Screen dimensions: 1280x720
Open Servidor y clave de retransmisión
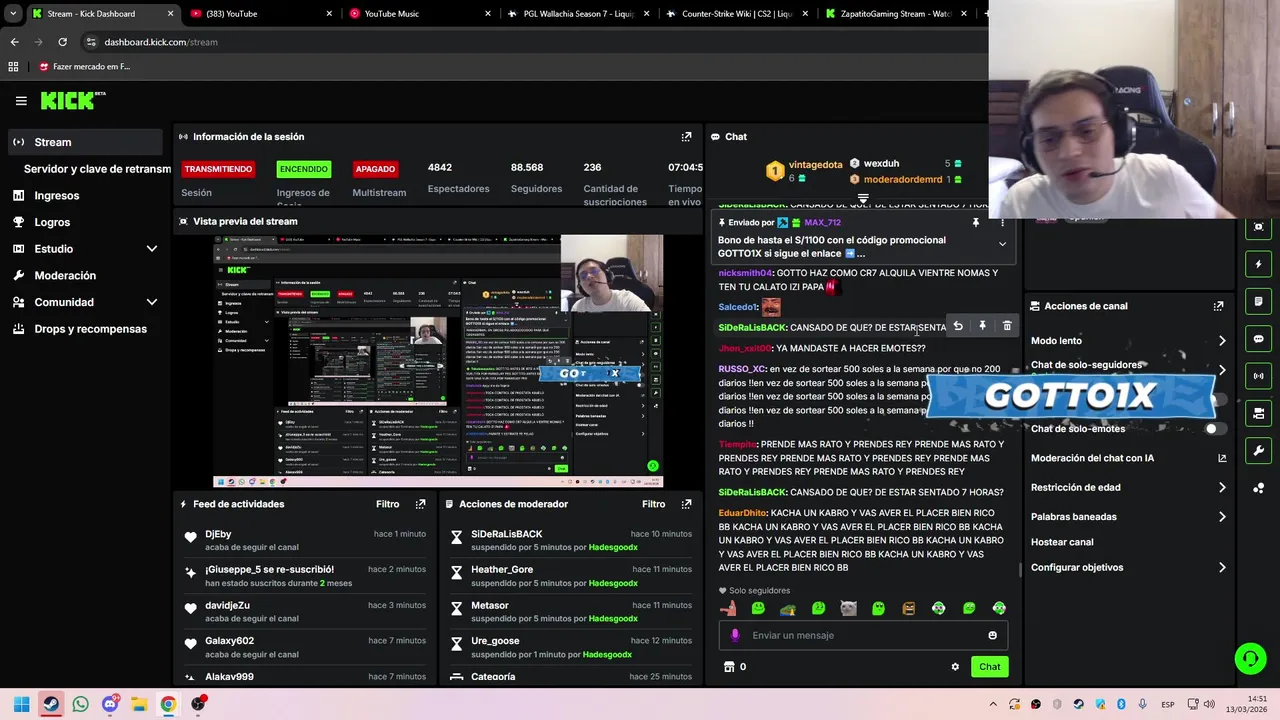point(97,169)
